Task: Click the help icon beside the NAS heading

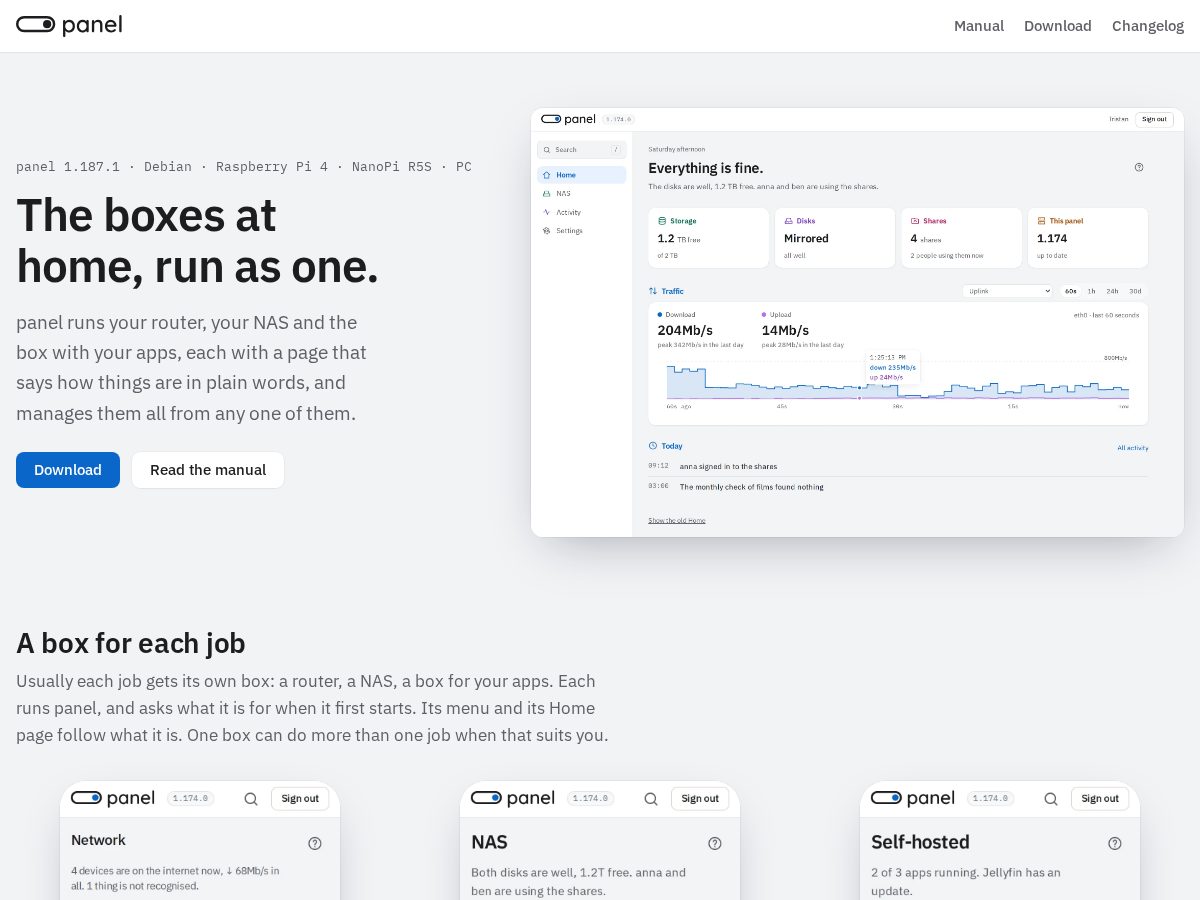Action: (715, 843)
